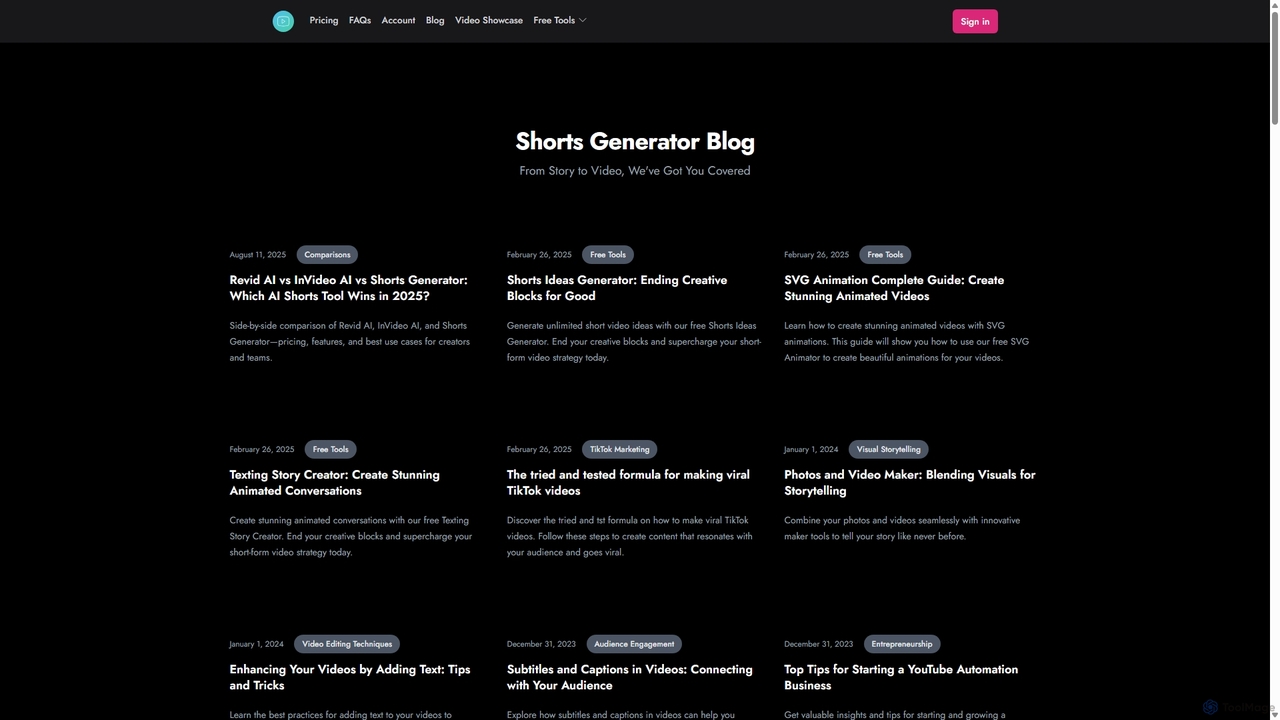Open Enhancing Your Videos by Adding Text article
This screenshot has width=1280, height=720.
(350, 677)
